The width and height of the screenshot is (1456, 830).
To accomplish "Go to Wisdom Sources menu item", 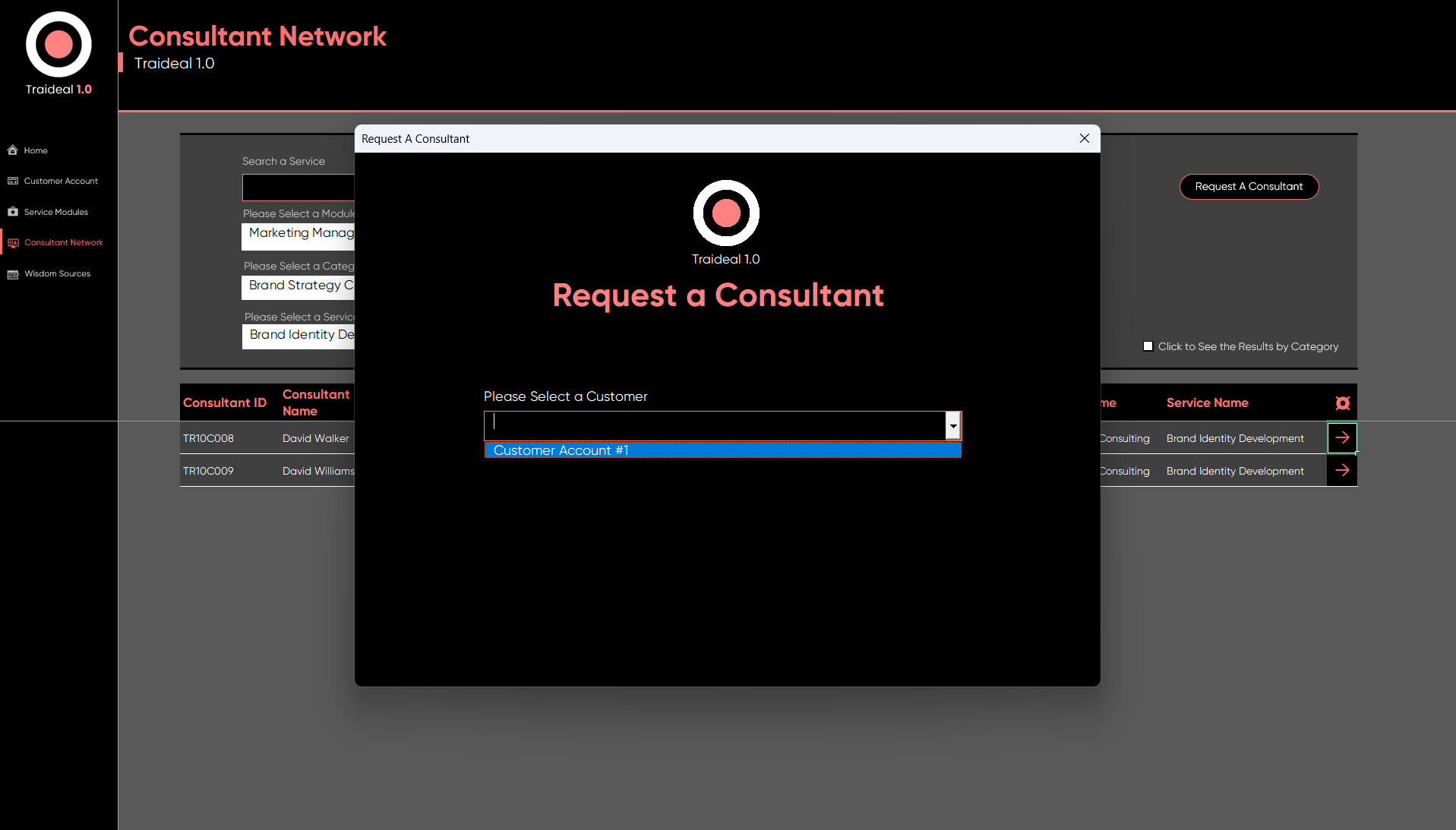I will click(57, 274).
